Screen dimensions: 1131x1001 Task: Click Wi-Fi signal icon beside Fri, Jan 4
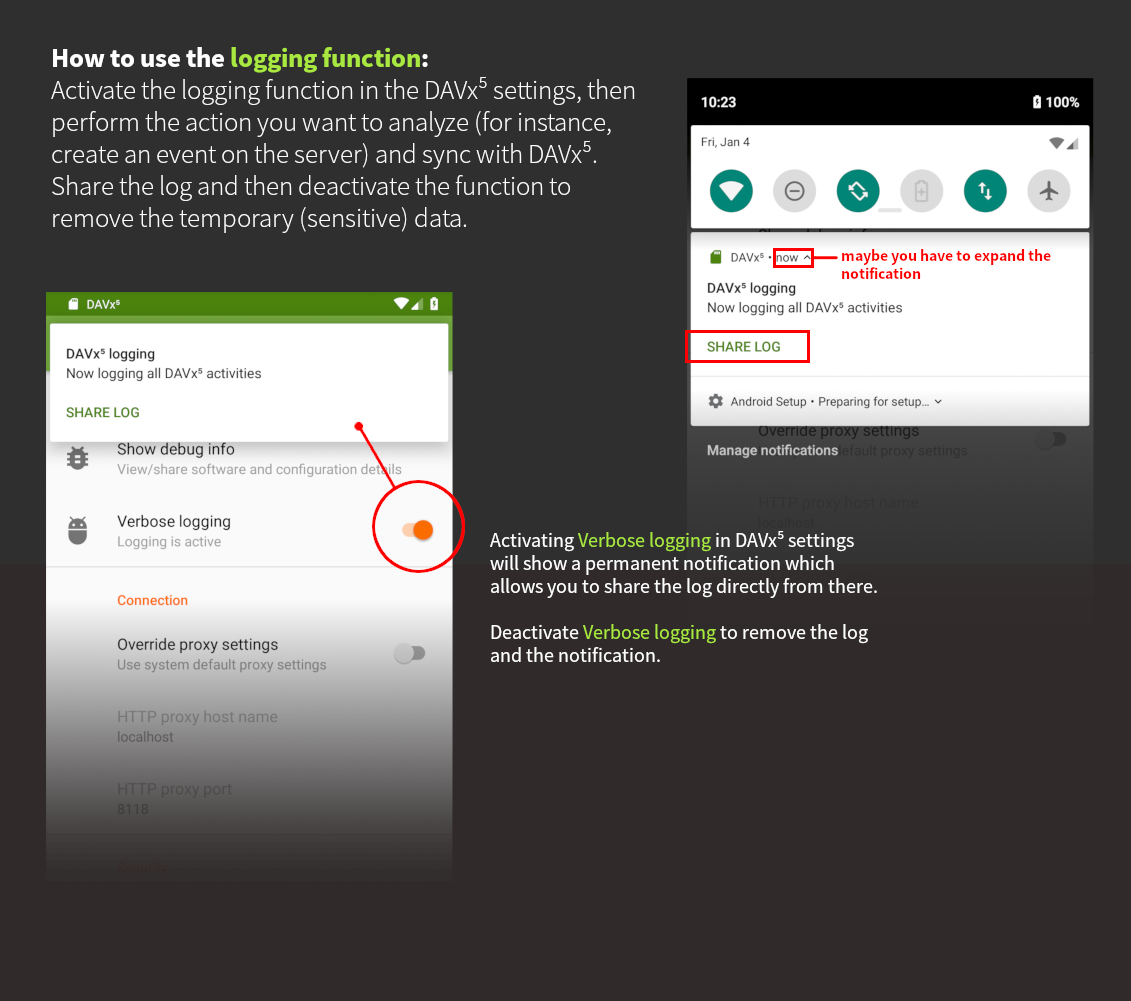(x=1056, y=143)
